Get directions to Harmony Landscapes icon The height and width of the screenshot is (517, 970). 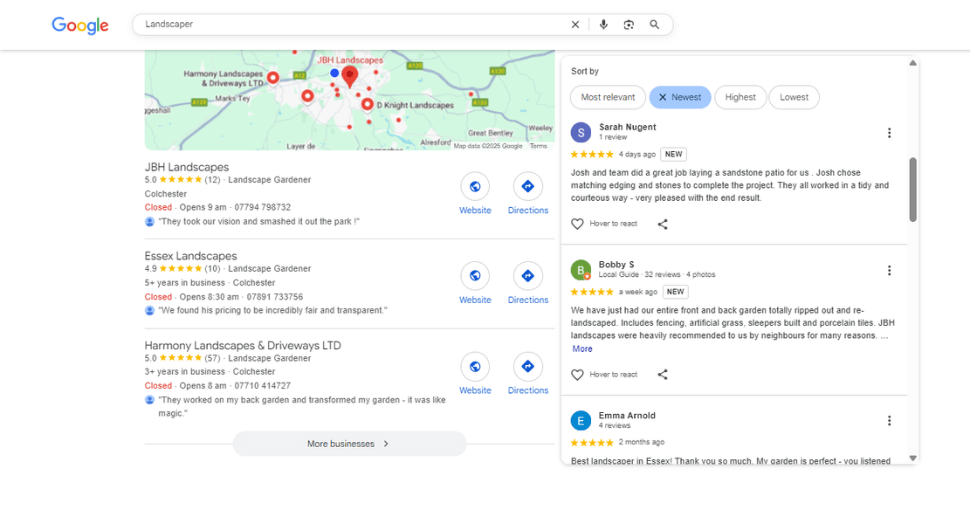pyautogui.click(x=528, y=367)
